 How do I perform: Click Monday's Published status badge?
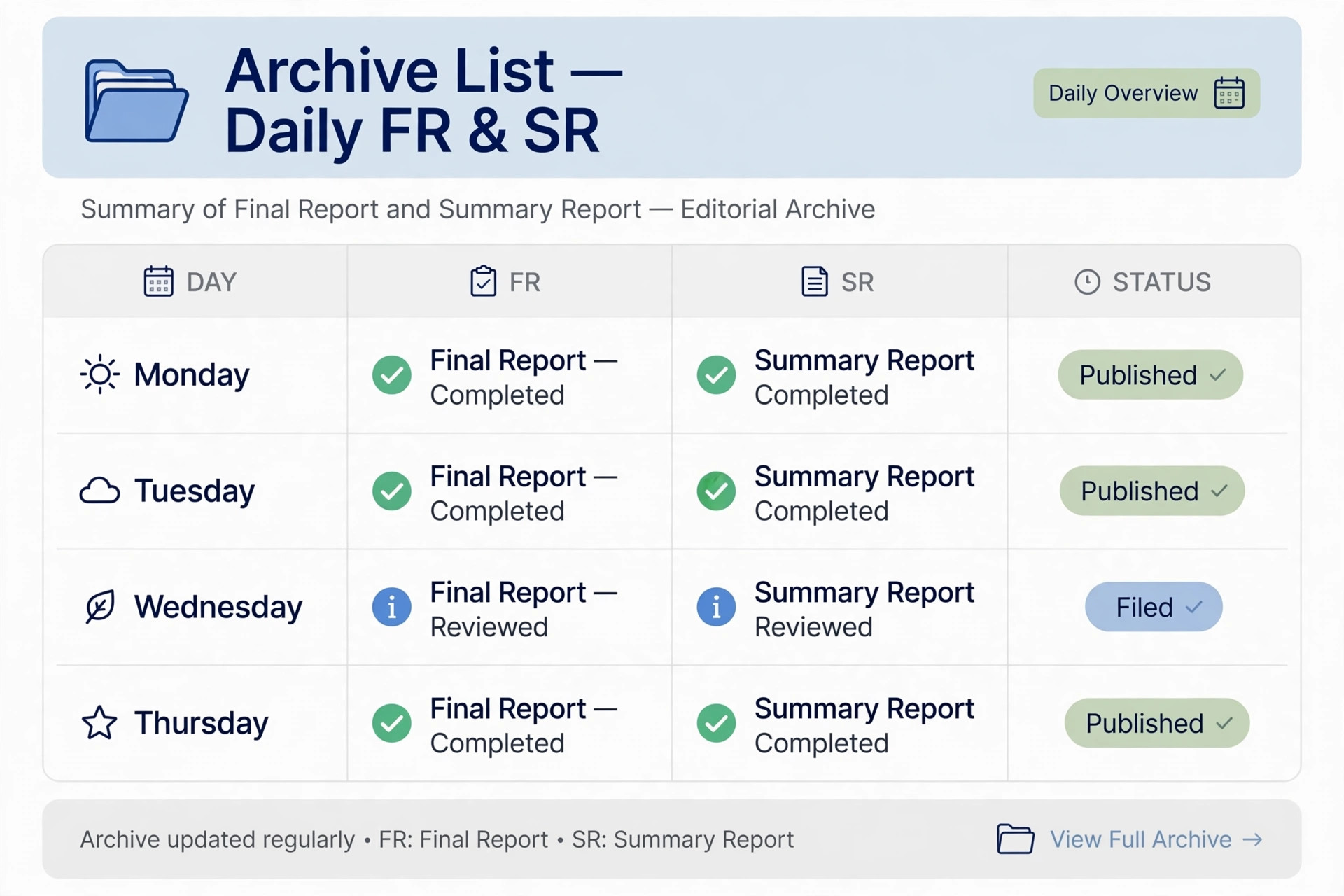point(1151,374)
